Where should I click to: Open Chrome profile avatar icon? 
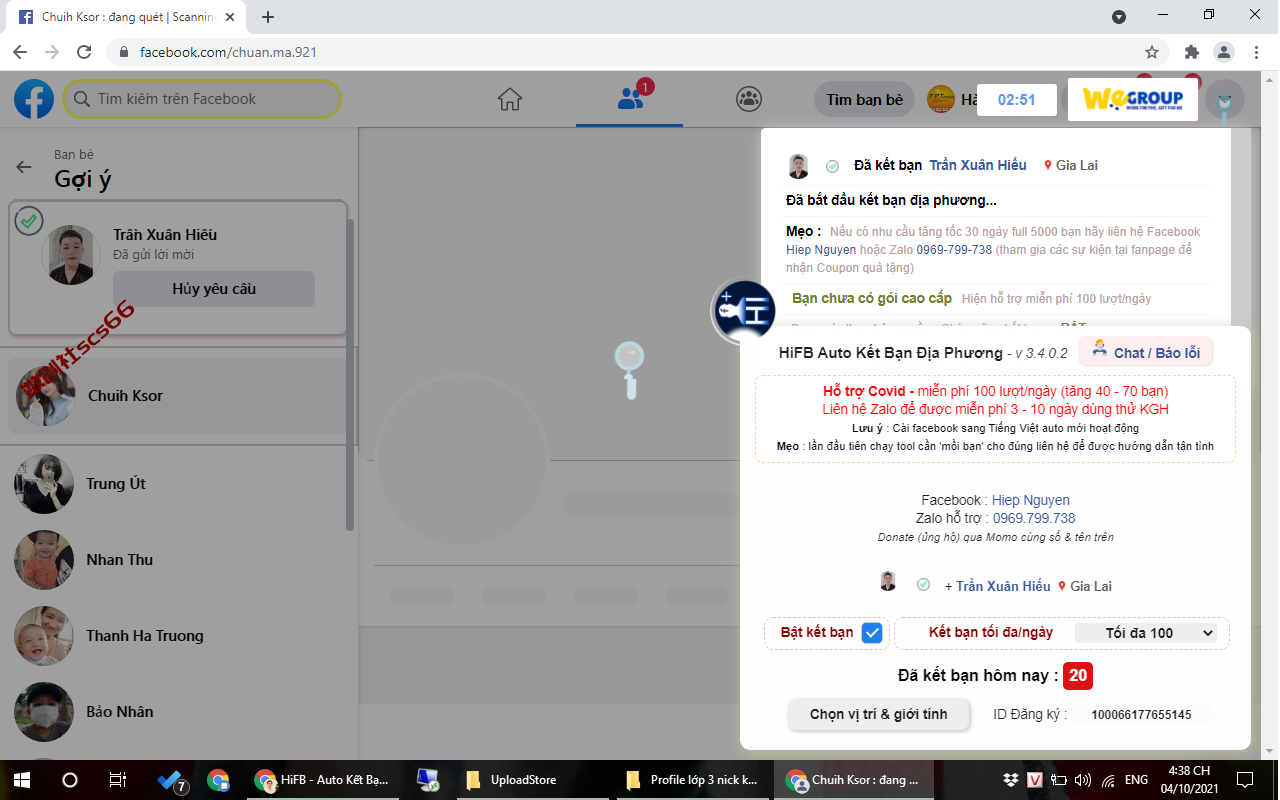(x=1224, y=52)
